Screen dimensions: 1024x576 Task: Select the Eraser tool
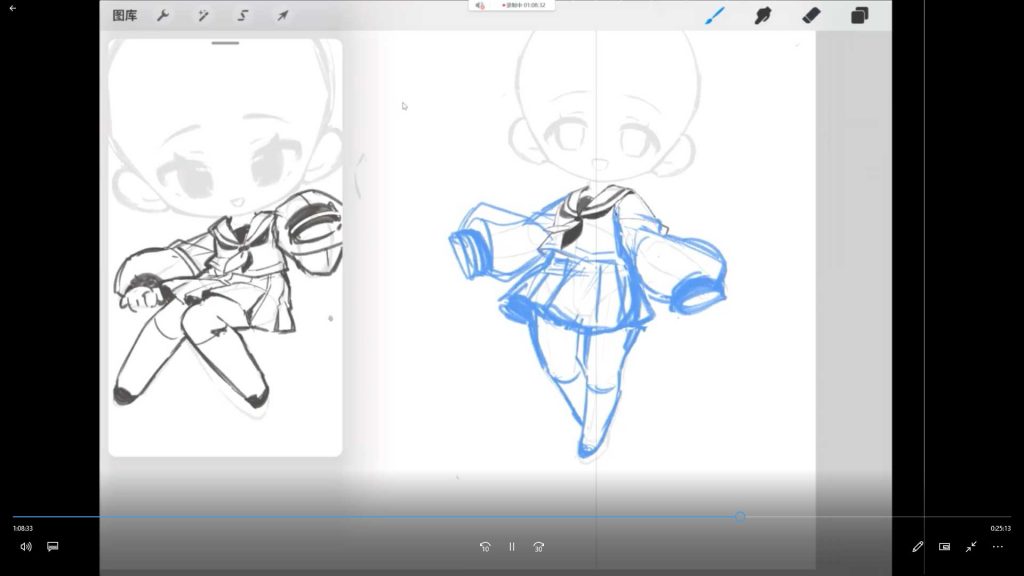(811, 15)
